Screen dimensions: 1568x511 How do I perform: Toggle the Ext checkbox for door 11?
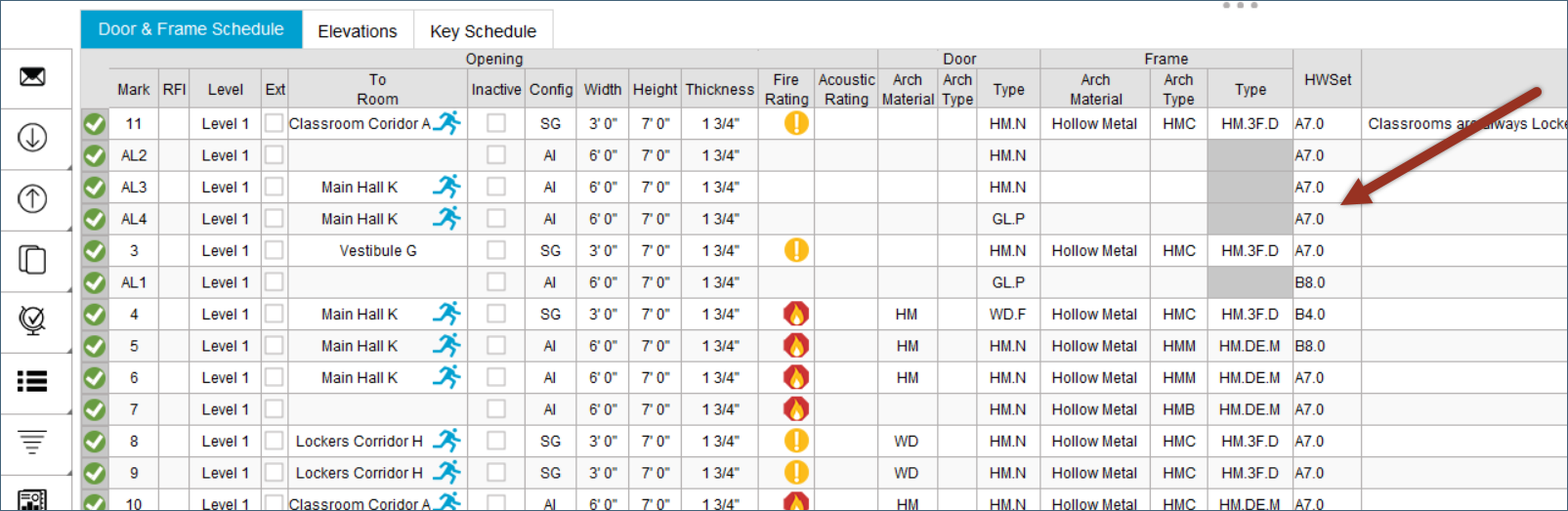click(275, 124)
